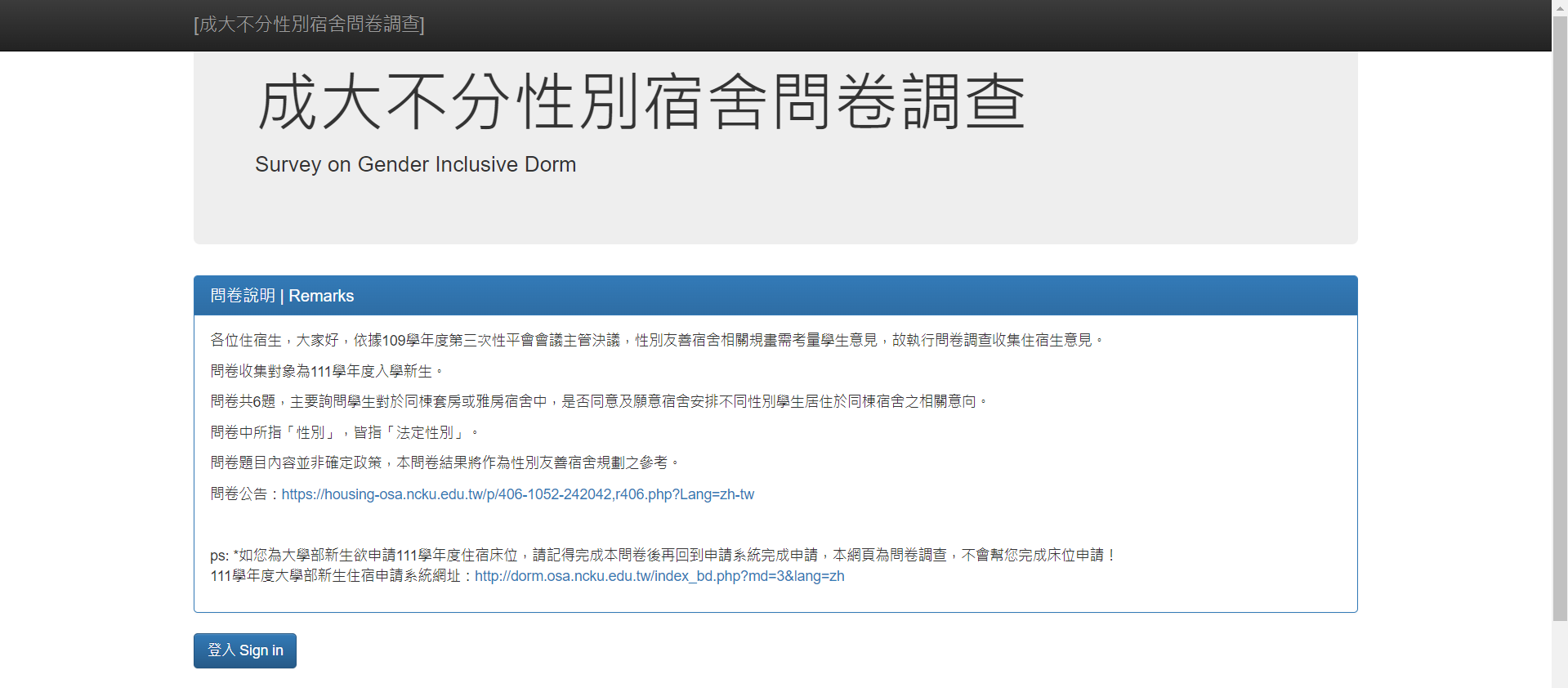Click the page vertical scrollbar thumb

(x=1560, y=319)
